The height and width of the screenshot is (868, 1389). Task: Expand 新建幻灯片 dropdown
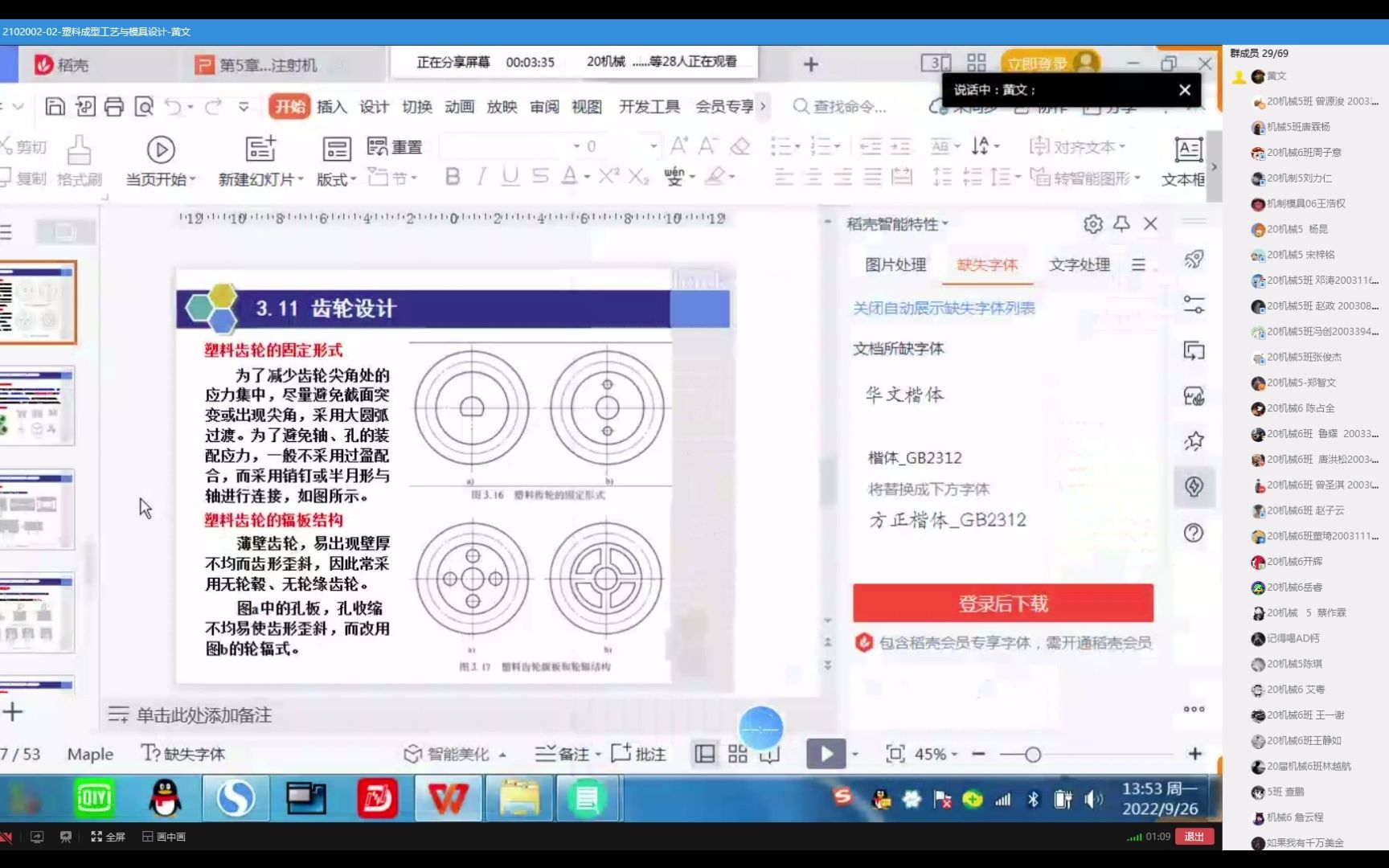301,180
